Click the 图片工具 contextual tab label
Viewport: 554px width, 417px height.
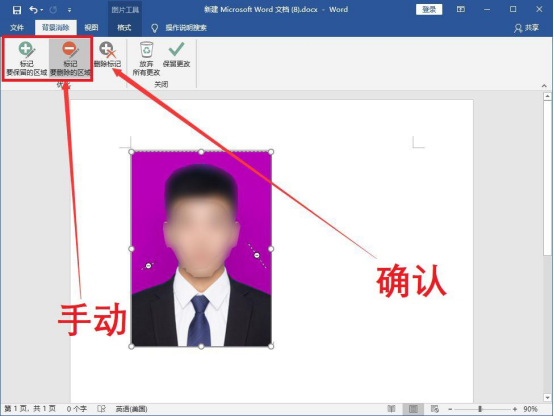pos(125,10)
